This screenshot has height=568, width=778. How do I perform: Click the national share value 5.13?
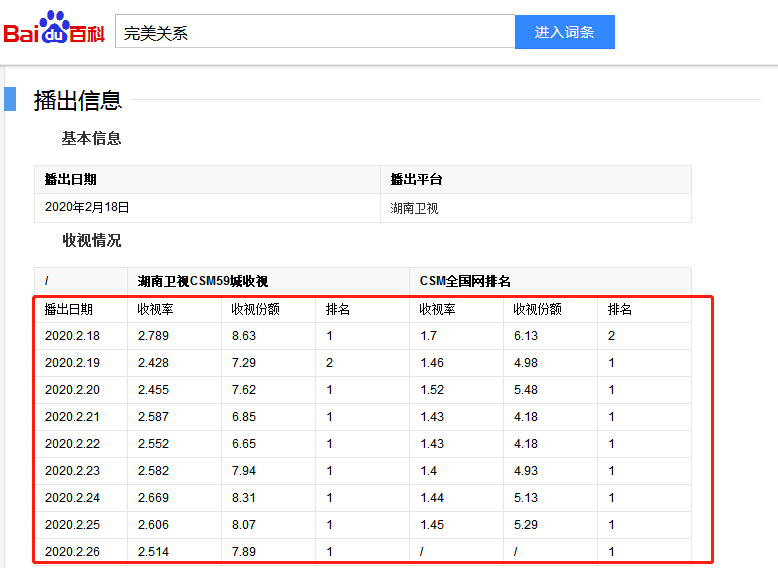tap(526, 498)
